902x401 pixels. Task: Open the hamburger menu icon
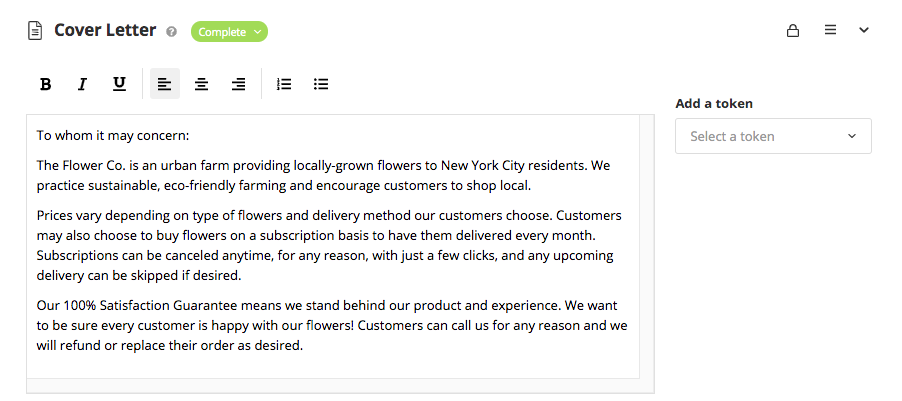tap(830, 31)
